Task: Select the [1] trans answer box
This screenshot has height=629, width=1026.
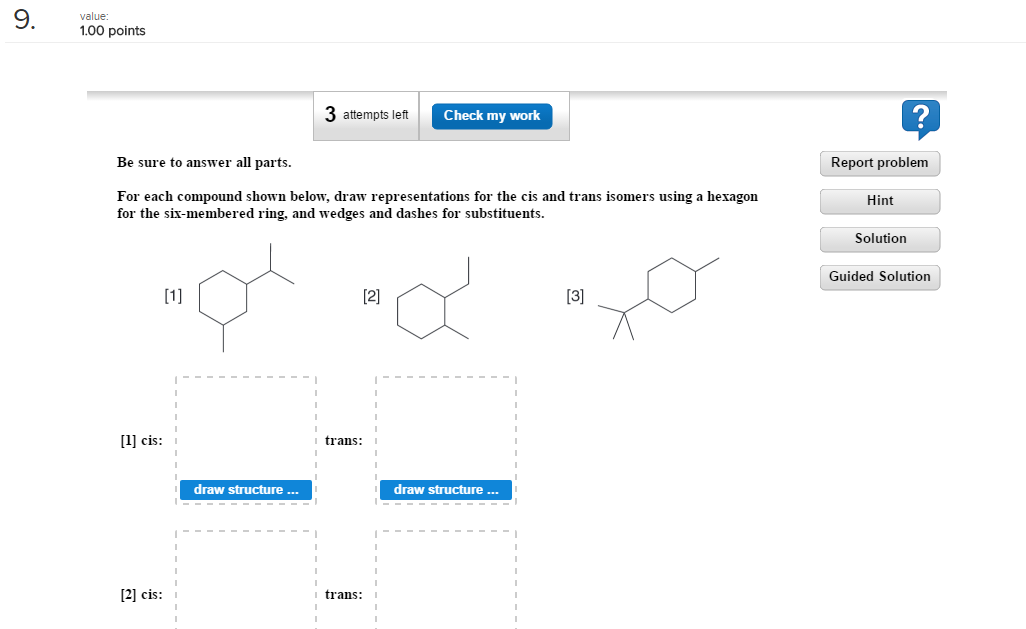Action: coord(445,430)
